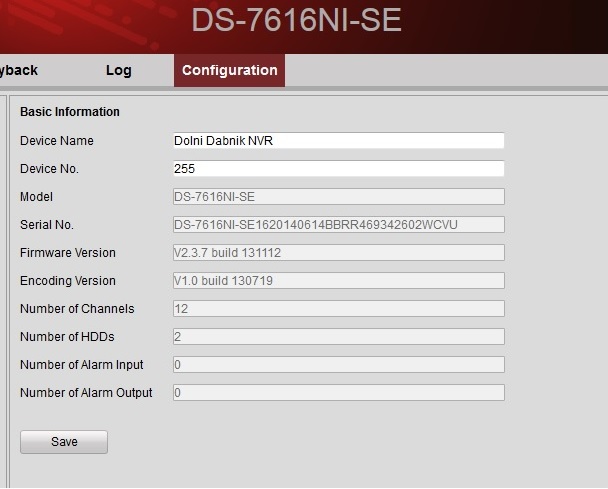Screen dimensions: 608x489
Task: Open the partially visible Playback tab
Action: click(x=19, y=70)
